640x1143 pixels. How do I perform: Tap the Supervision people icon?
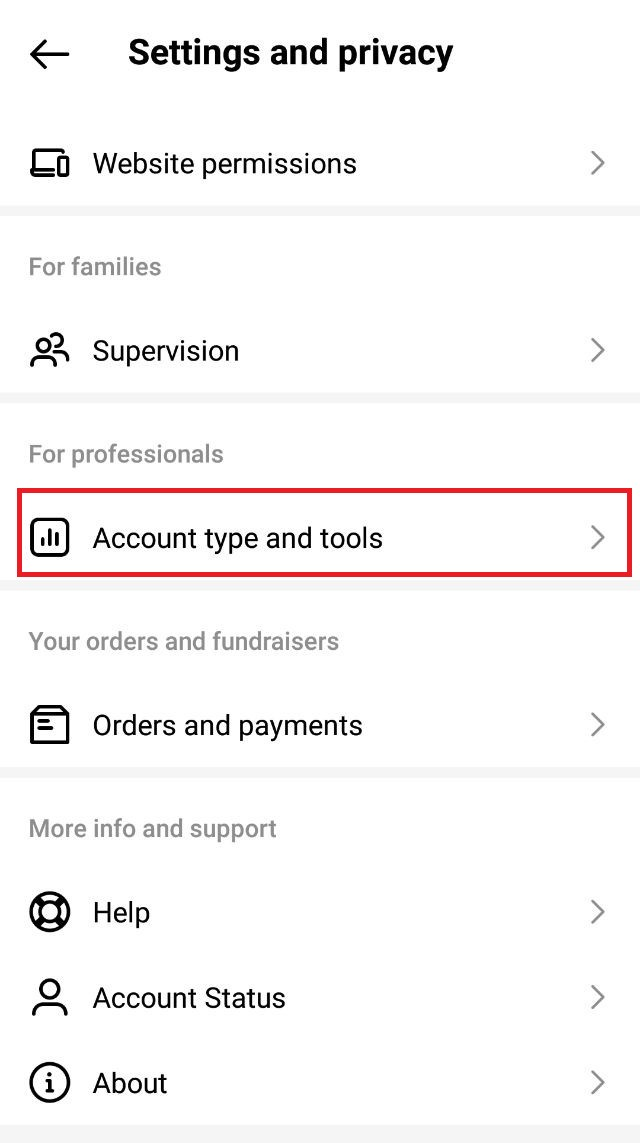pos(49,350)
